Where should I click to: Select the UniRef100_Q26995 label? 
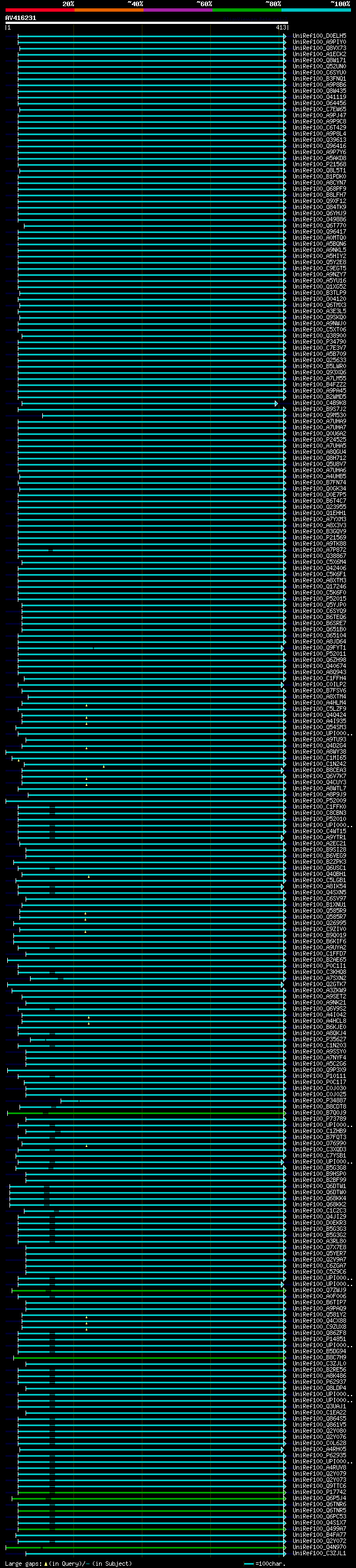coord(319,923)
